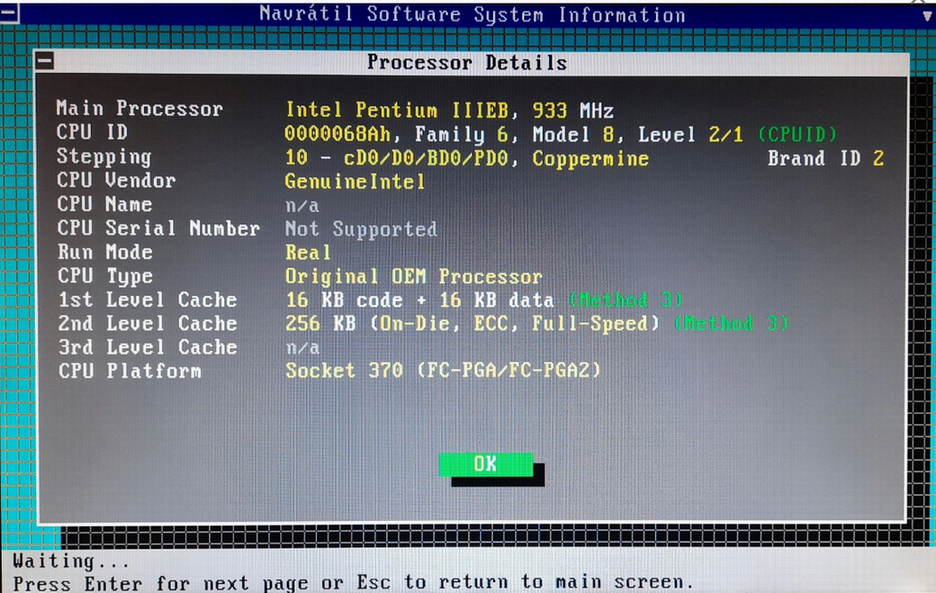Viewport: 936px width, 593px height.
Task: Click the 'CPU ID' label
Action: (x=92, y=132)
